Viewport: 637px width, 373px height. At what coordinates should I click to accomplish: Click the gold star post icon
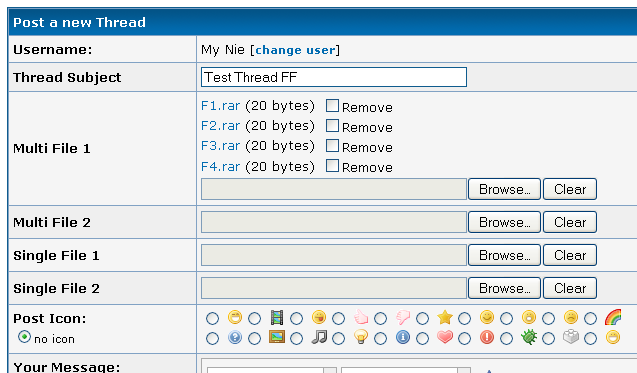pos(445,317)
